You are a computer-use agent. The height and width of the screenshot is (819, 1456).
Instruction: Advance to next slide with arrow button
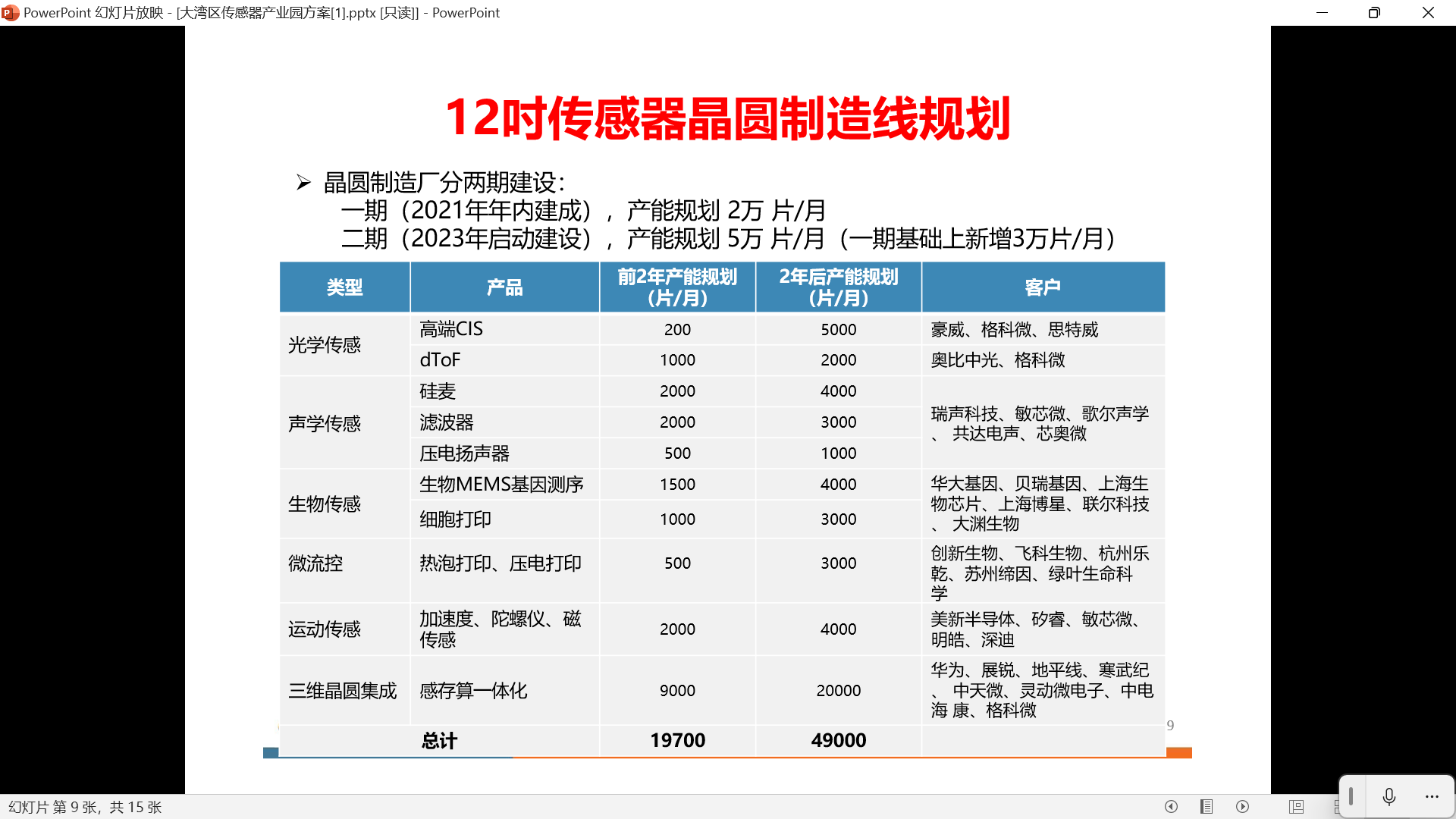[x=1242, y=806]
